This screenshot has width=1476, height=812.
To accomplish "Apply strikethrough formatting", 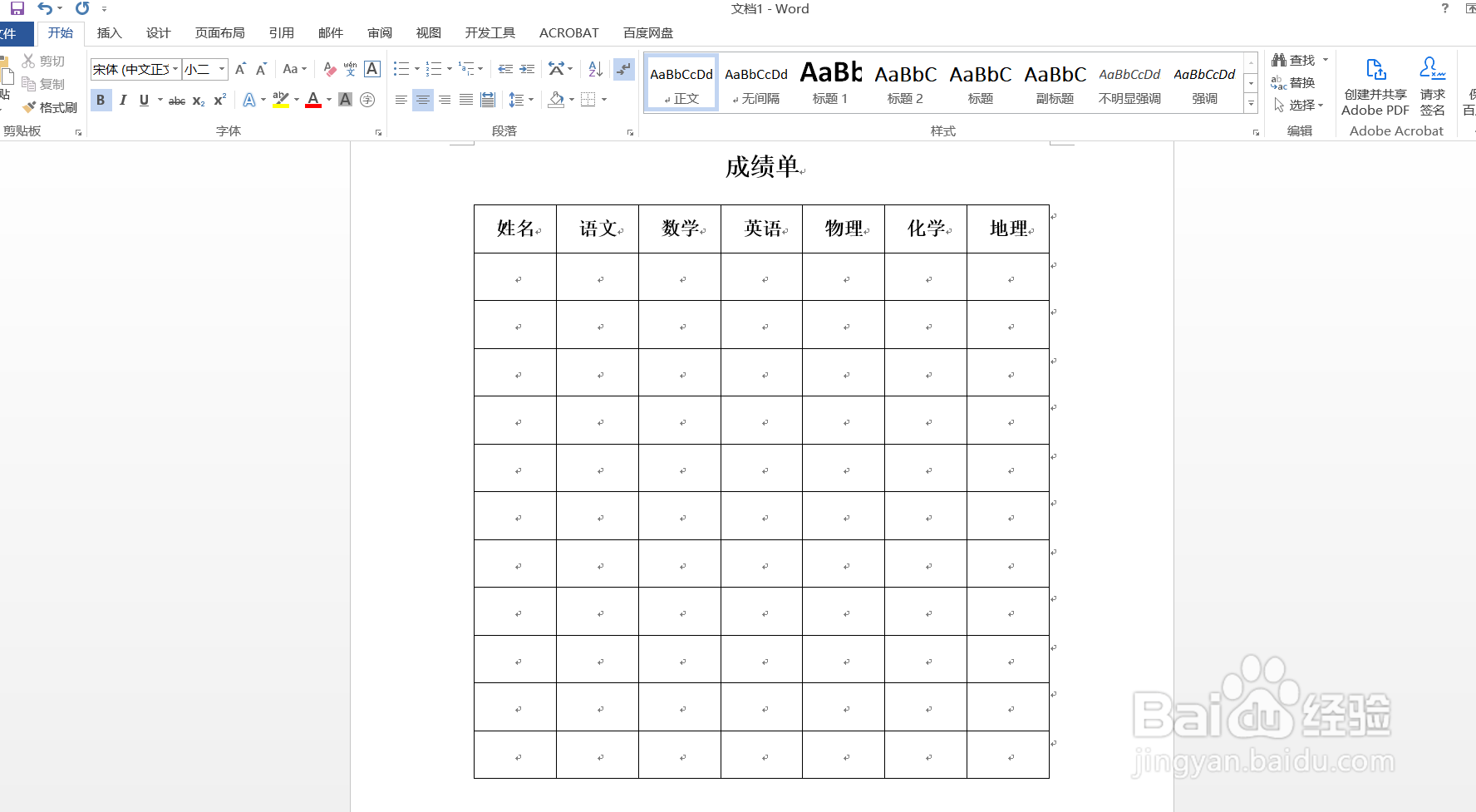I will (177, 101).
